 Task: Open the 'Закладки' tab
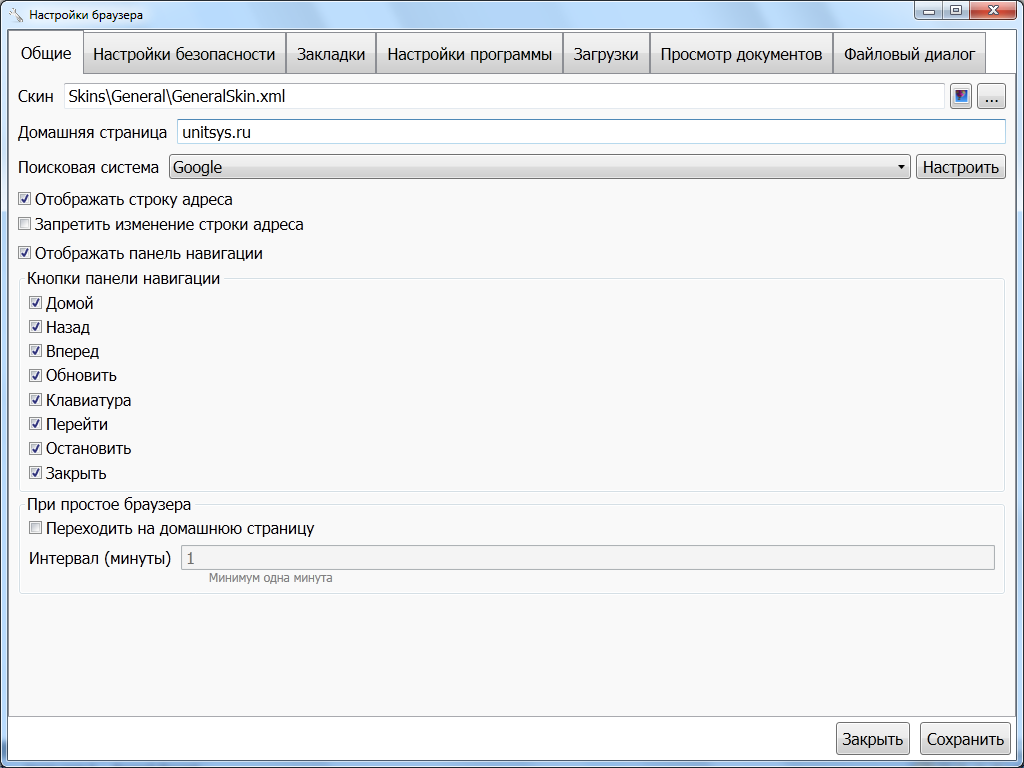coord(331,55)
